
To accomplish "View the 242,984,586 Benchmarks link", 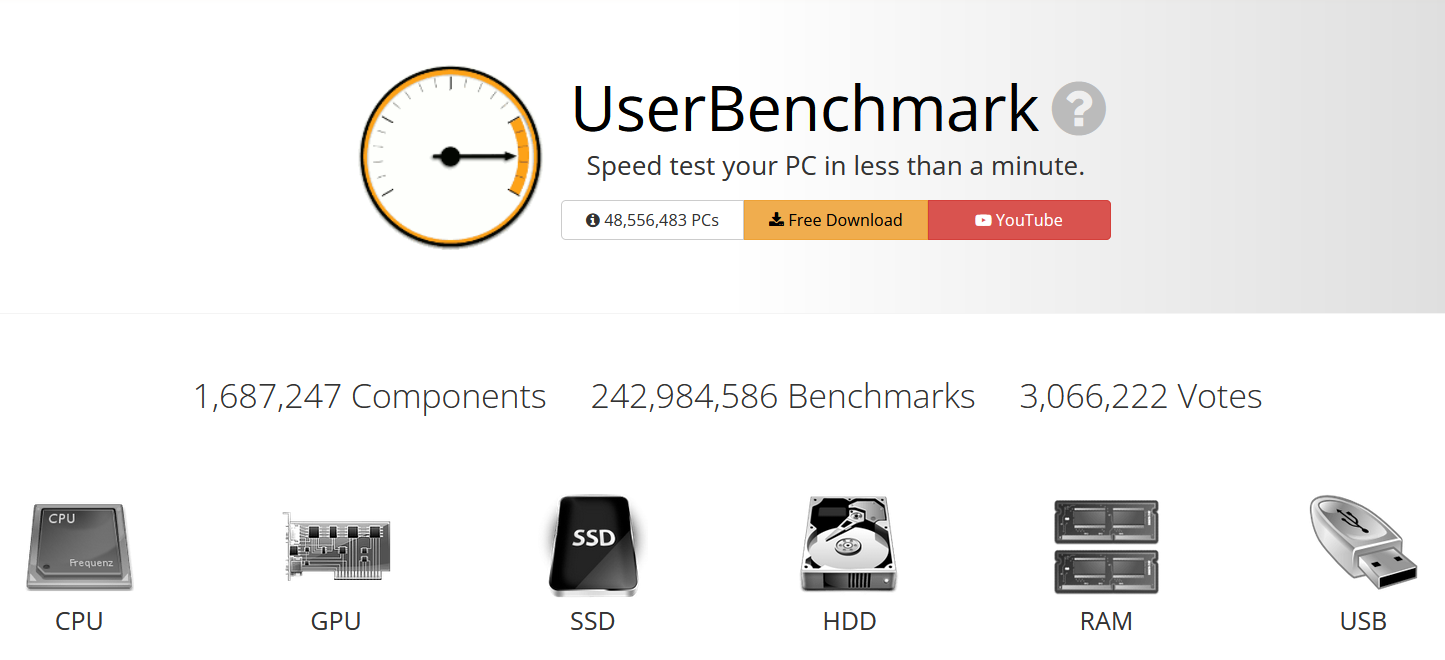I will point(783,397).
